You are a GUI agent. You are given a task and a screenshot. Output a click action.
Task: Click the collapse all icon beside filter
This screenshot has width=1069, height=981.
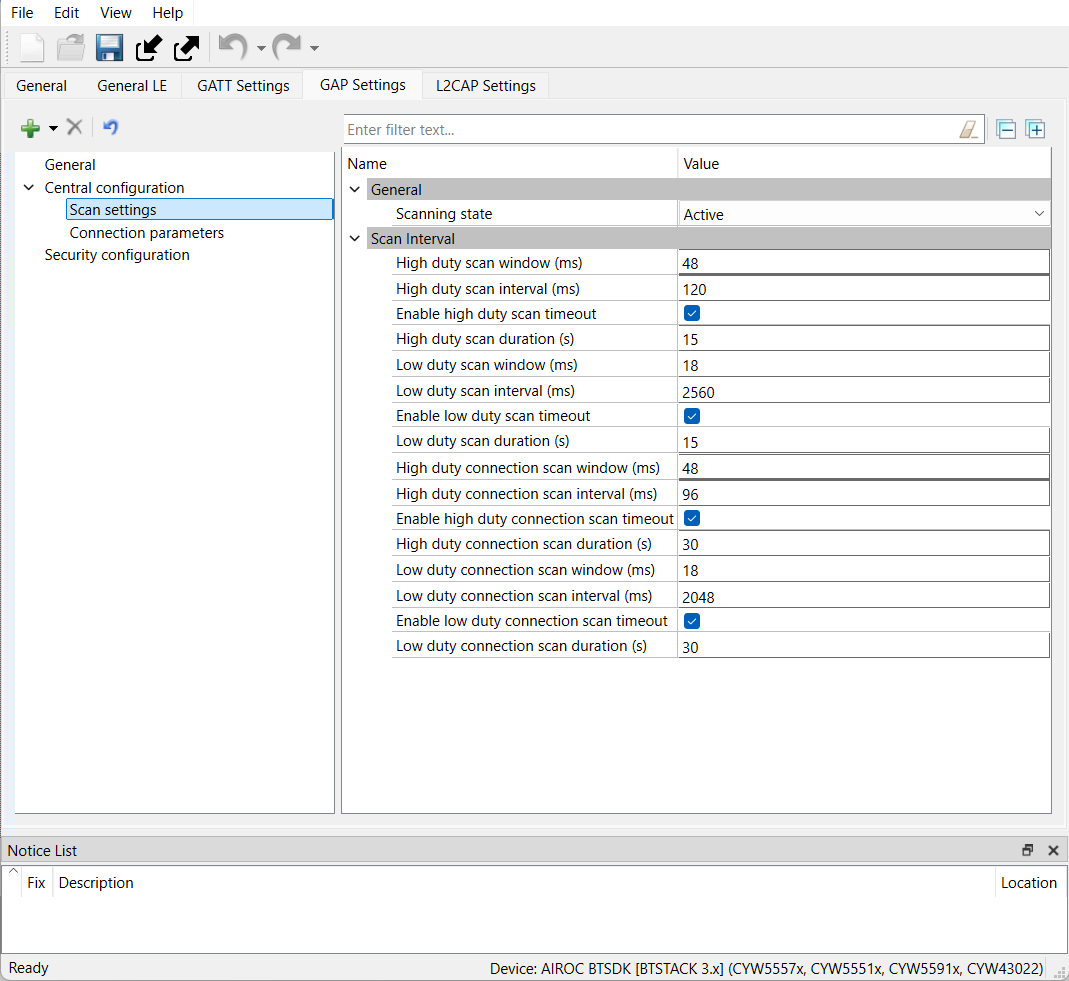tap(1006, 129)
